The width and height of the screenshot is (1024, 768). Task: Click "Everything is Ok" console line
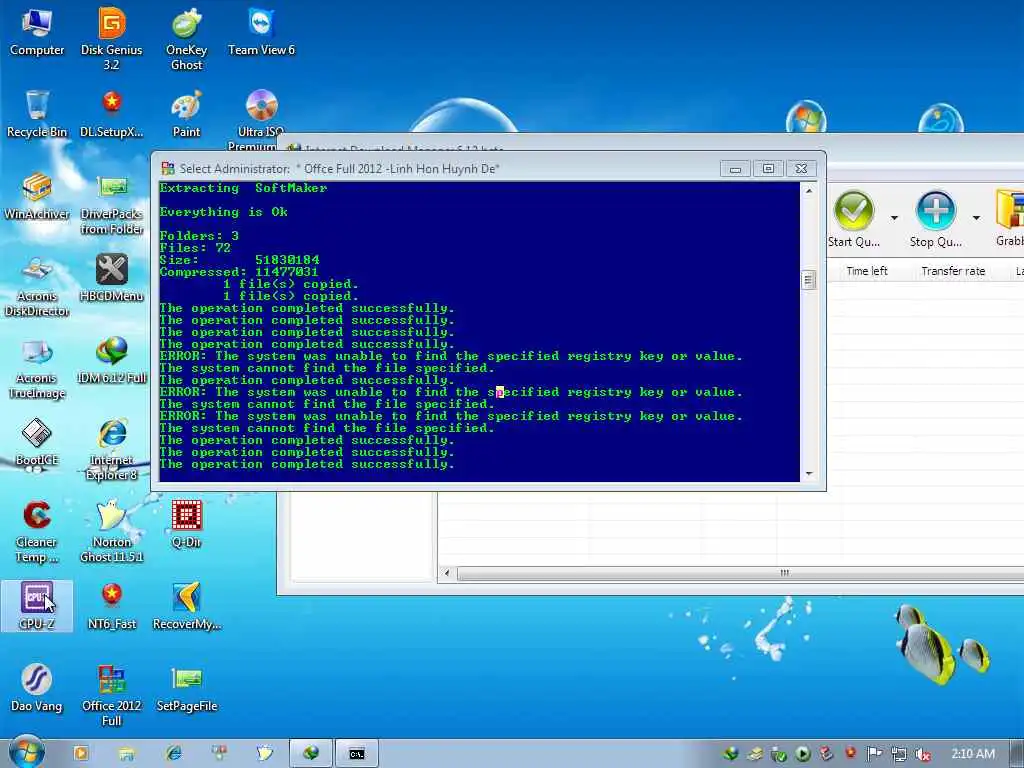[224, 212]
